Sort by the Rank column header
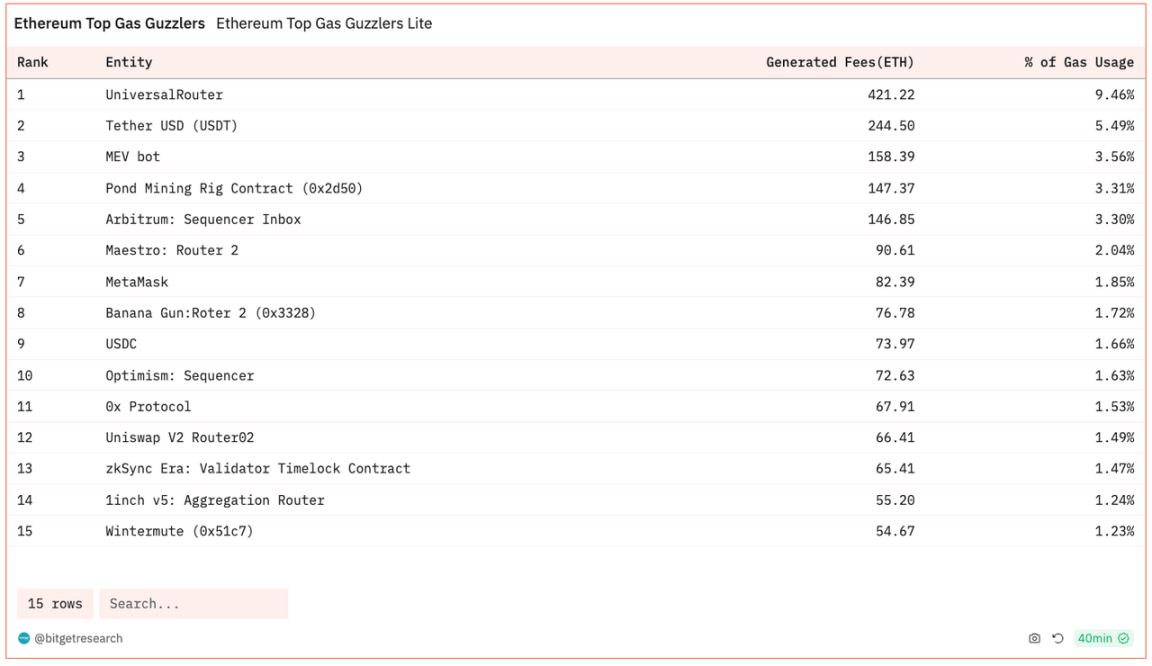 (x=33, y=62)
